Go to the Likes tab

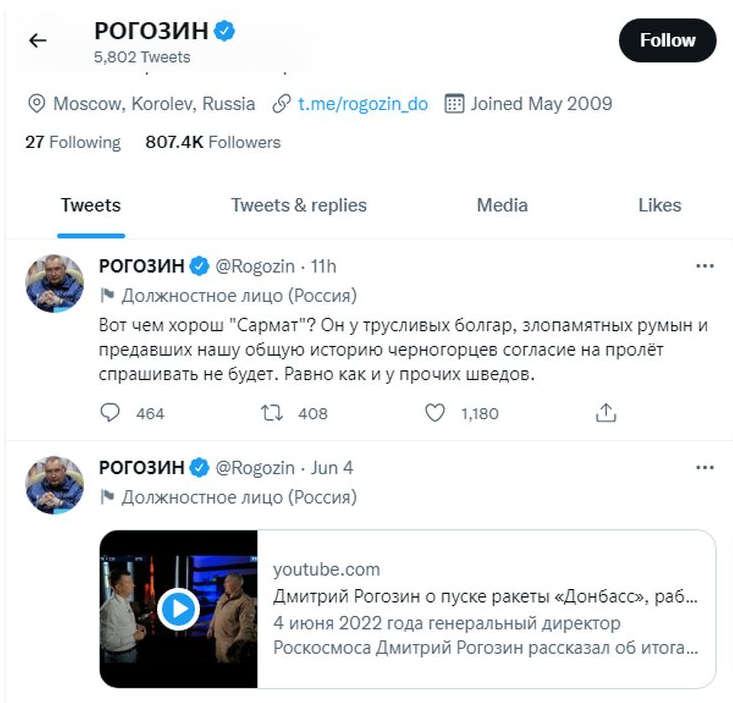tap(659, 205)
